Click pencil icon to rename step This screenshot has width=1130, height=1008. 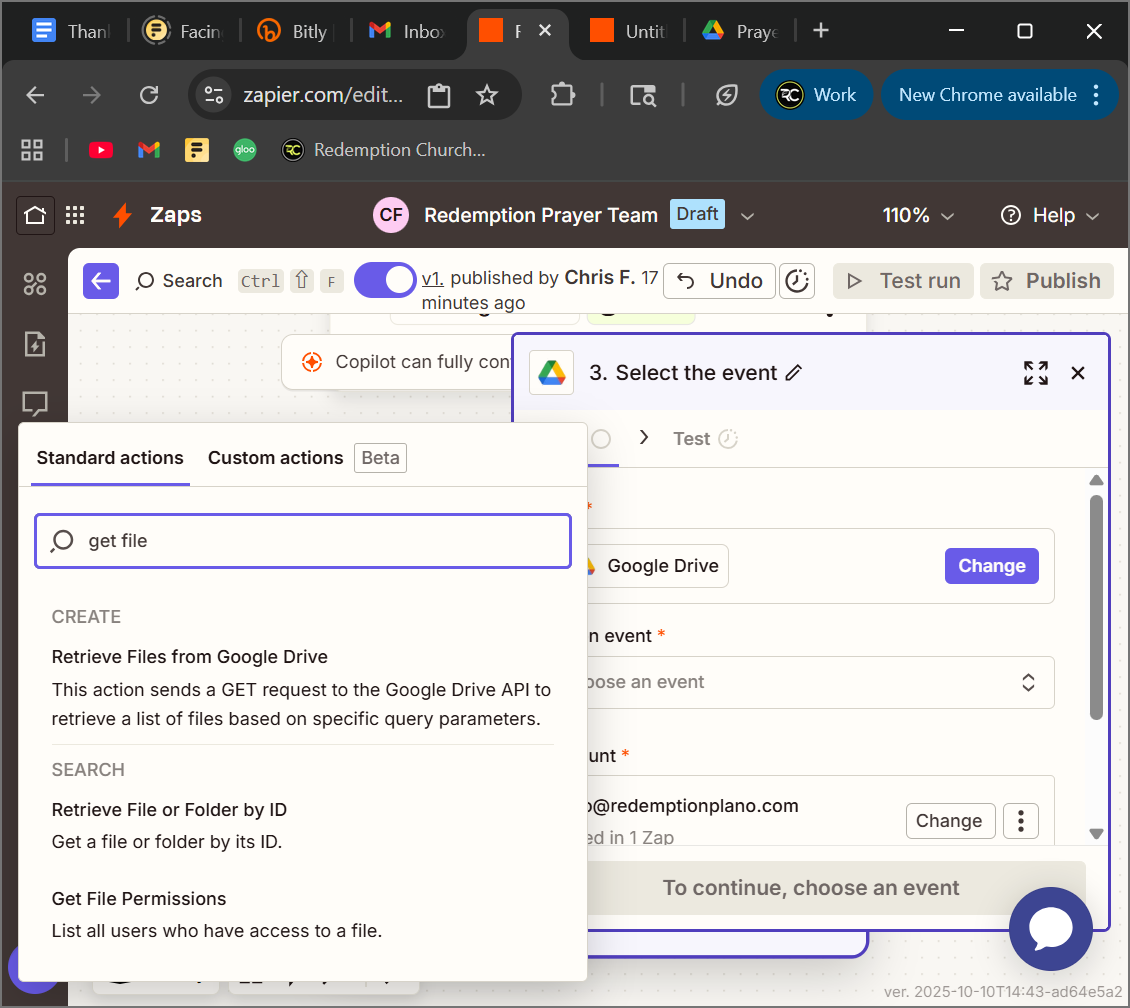click(x=794, y=373)
